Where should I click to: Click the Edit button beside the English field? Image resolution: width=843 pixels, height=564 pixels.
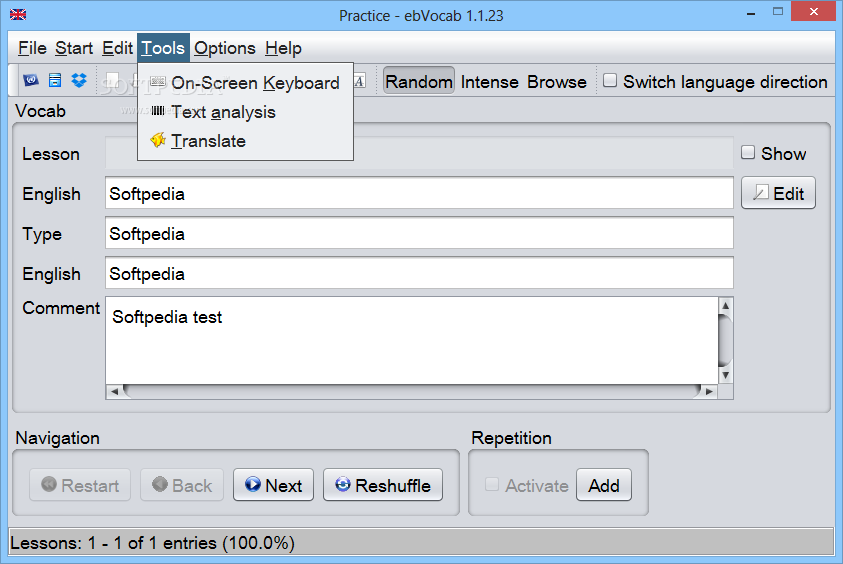click(x=778, y=193)
